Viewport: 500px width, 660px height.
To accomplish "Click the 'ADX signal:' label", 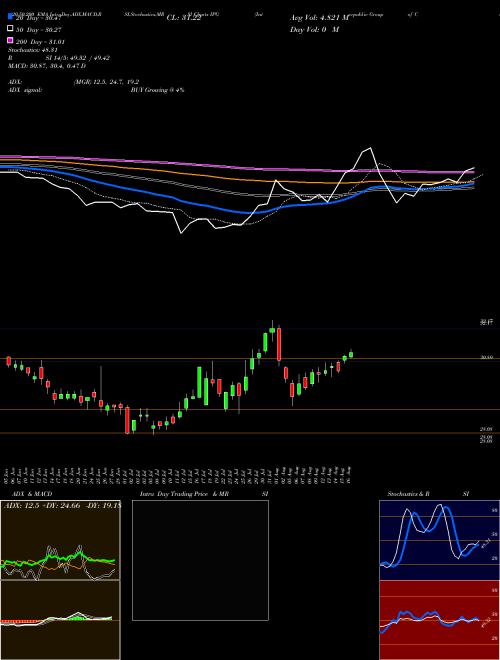I will coord(25,90).
